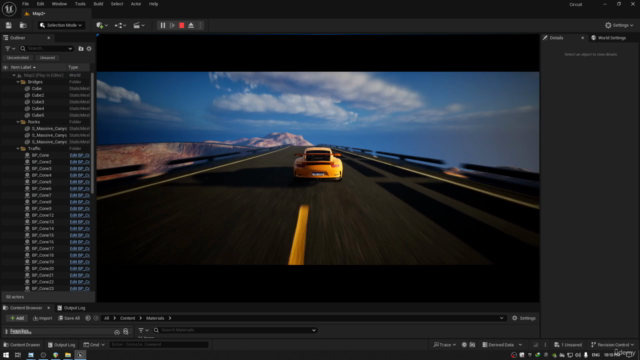The image size is (640, 360).
Task: Sort the Outliner by Item Label
Action: [x=23, y=67]
